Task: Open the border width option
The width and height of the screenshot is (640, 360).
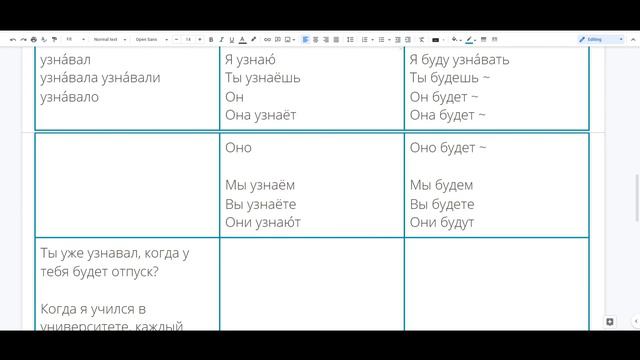Action: tap(484, 40)
